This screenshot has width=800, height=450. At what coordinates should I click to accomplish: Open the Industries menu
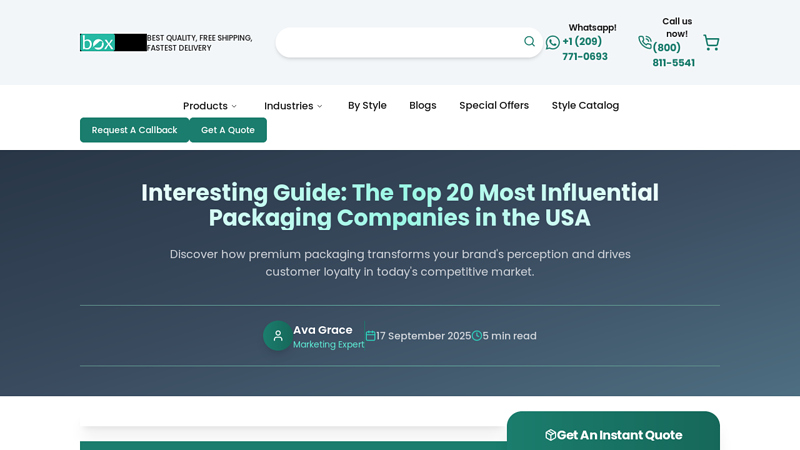[293, 106]
